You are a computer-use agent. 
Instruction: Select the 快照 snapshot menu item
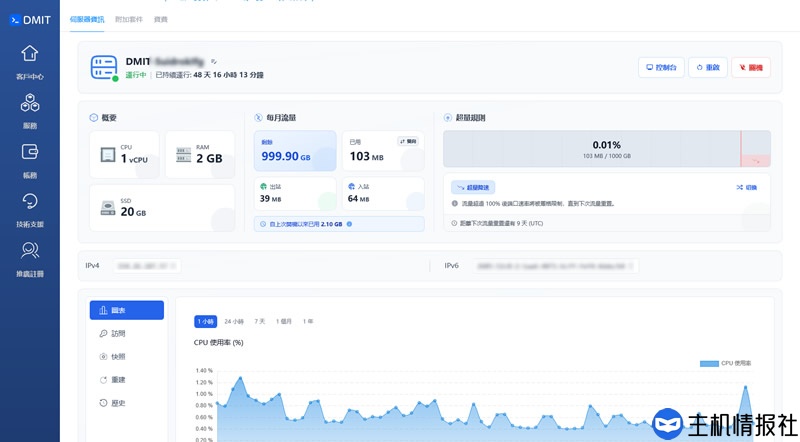127,357
